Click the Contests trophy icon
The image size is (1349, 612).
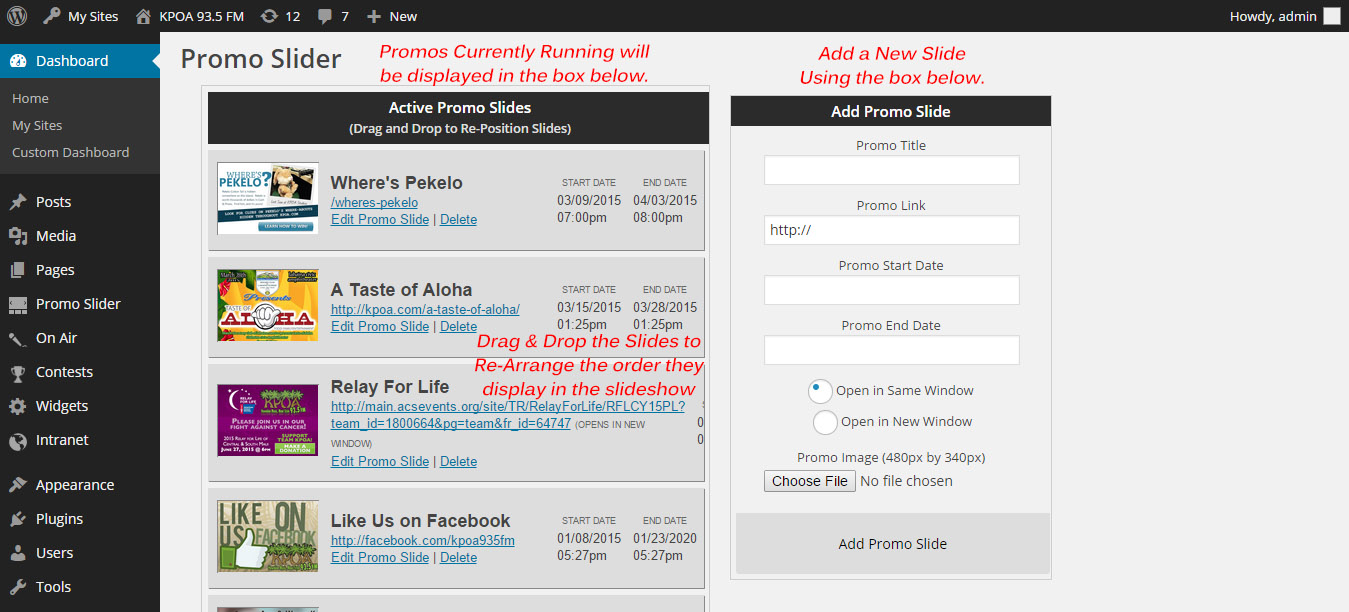18,372
